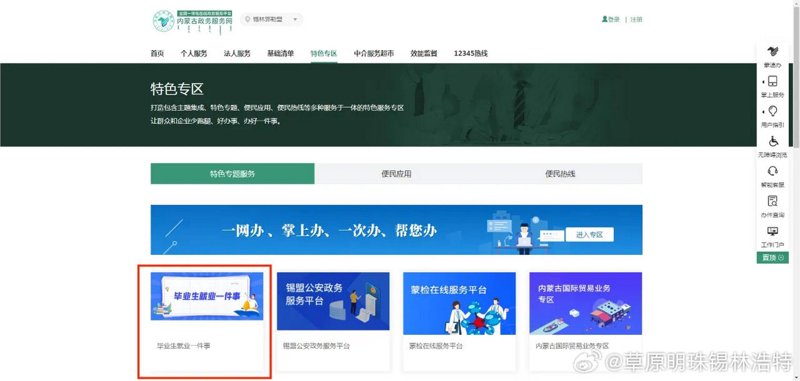Click the 内蒙古国际贸易业务专区 caption text
The height and width of the screenshot is (381, 800).
point(572,346)
